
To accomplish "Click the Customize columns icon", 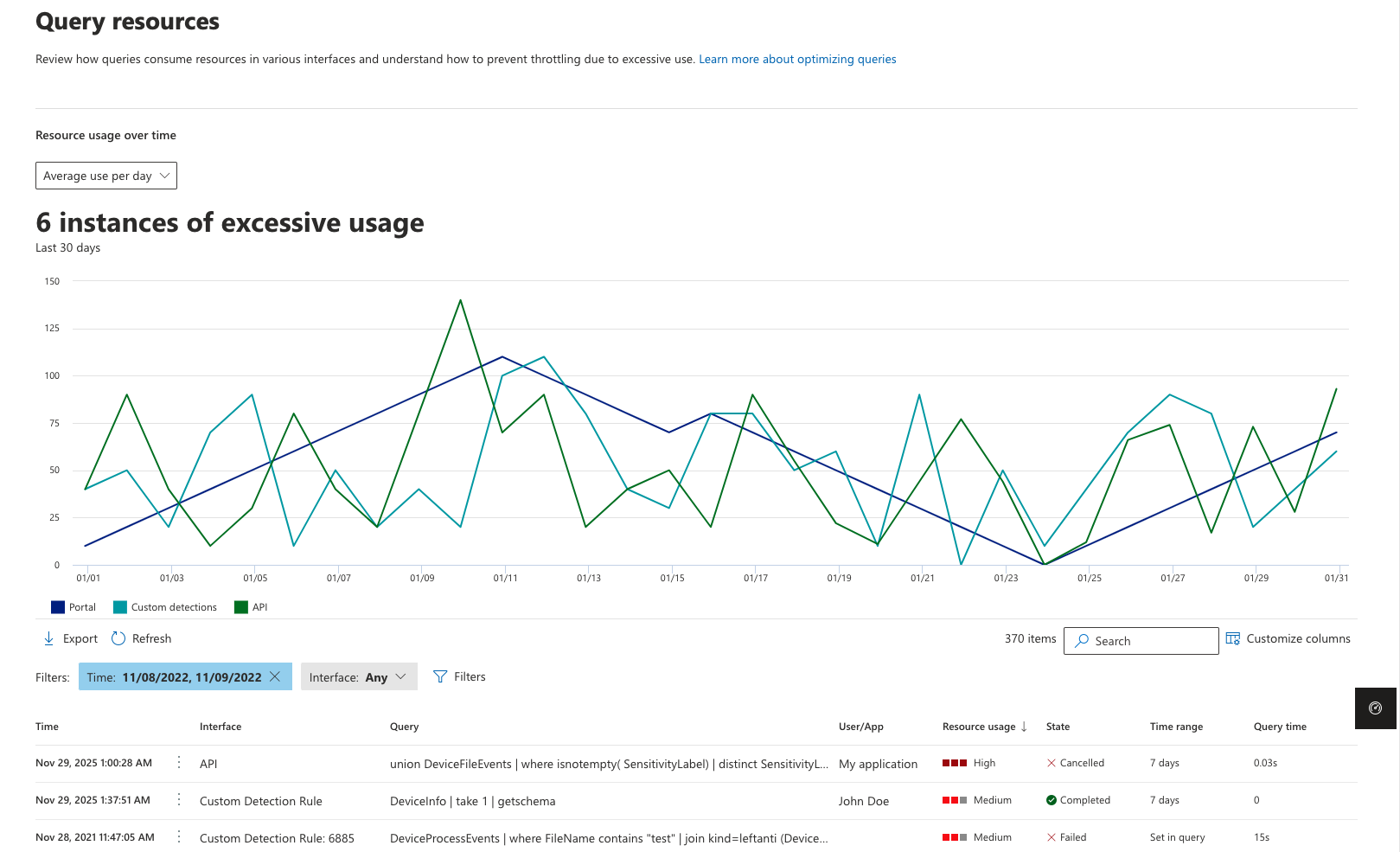I will click(1233, 638).
